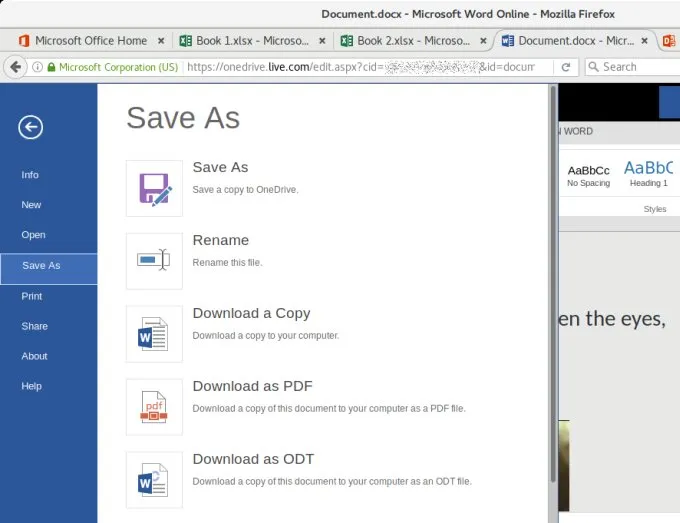The height and width of the screenshot is (523, 680).
Task: Reload the page with the refresh icon
Action: coord(566,67)
